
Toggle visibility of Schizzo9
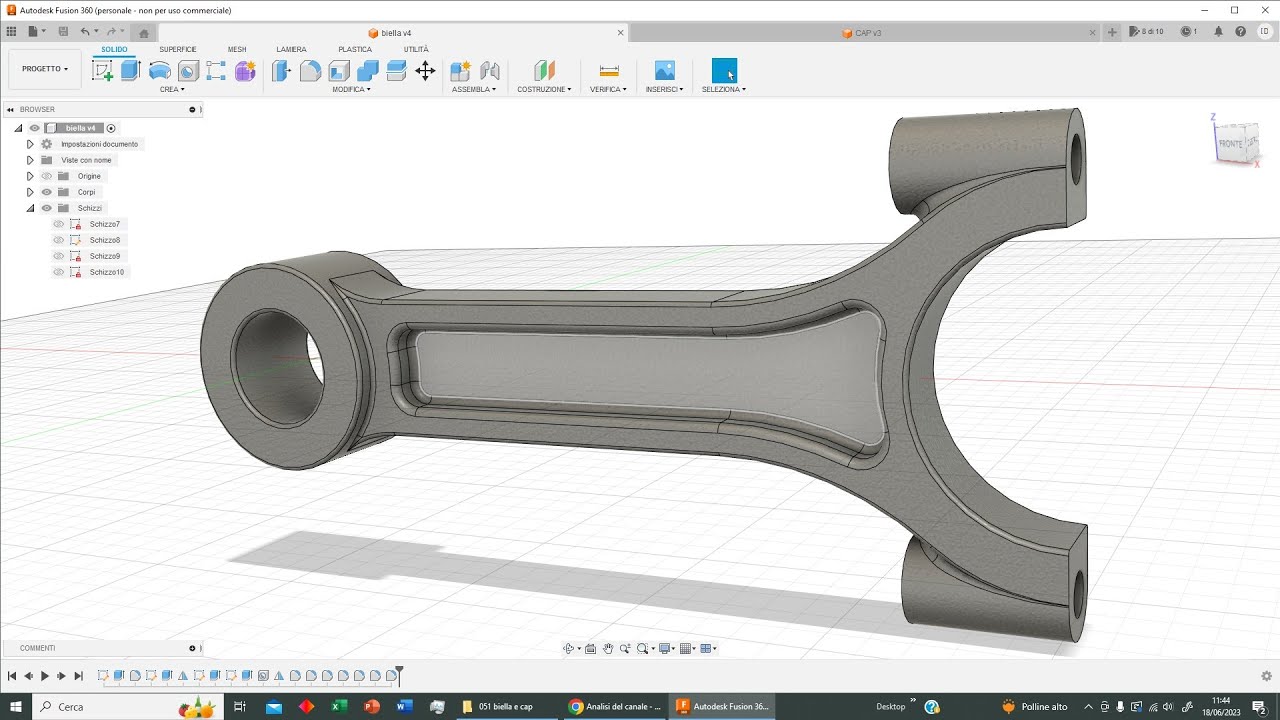pos(59,256)
